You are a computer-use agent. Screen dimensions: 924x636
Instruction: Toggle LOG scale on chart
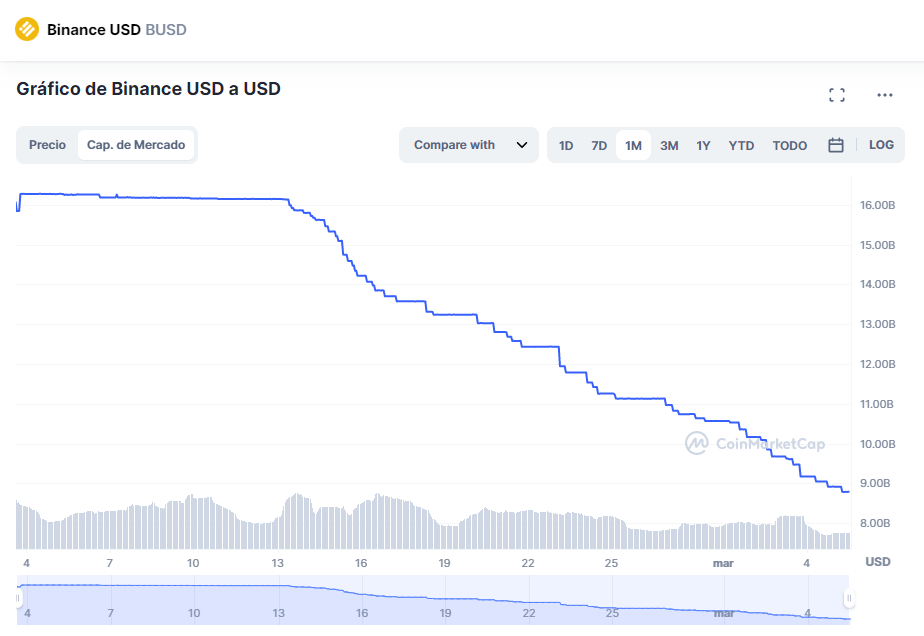coord(881,145)
